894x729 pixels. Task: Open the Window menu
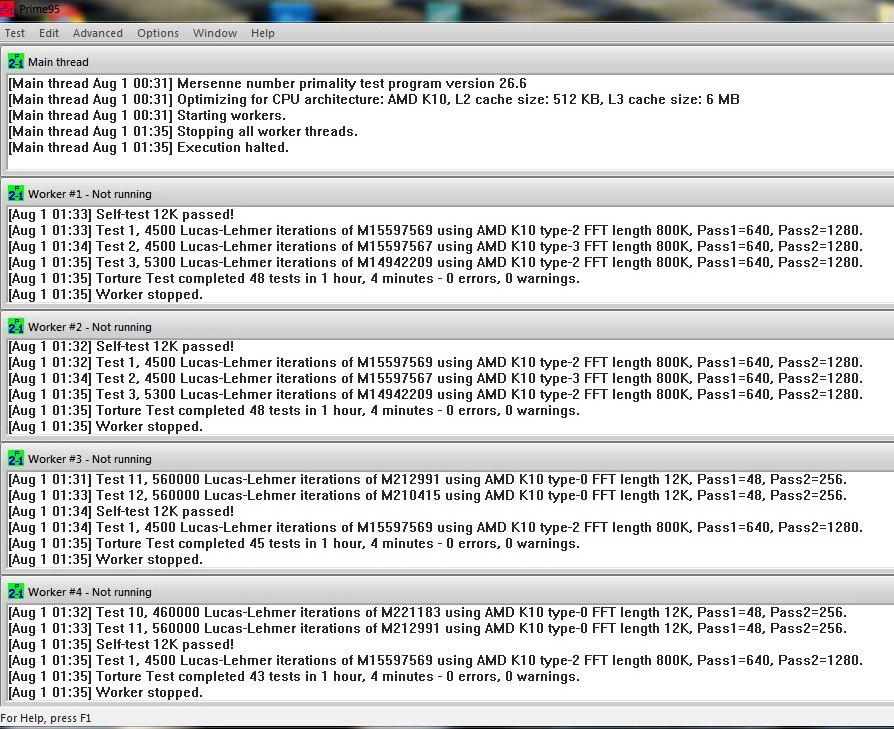215,33
